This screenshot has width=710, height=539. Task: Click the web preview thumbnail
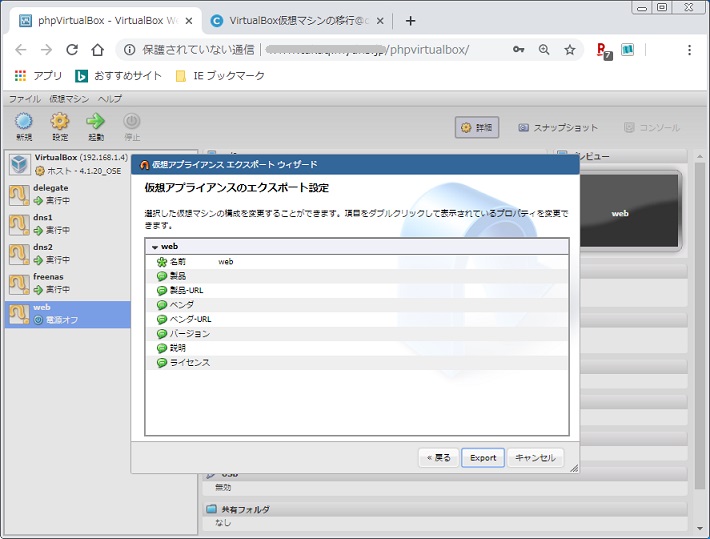pos(630,212)
